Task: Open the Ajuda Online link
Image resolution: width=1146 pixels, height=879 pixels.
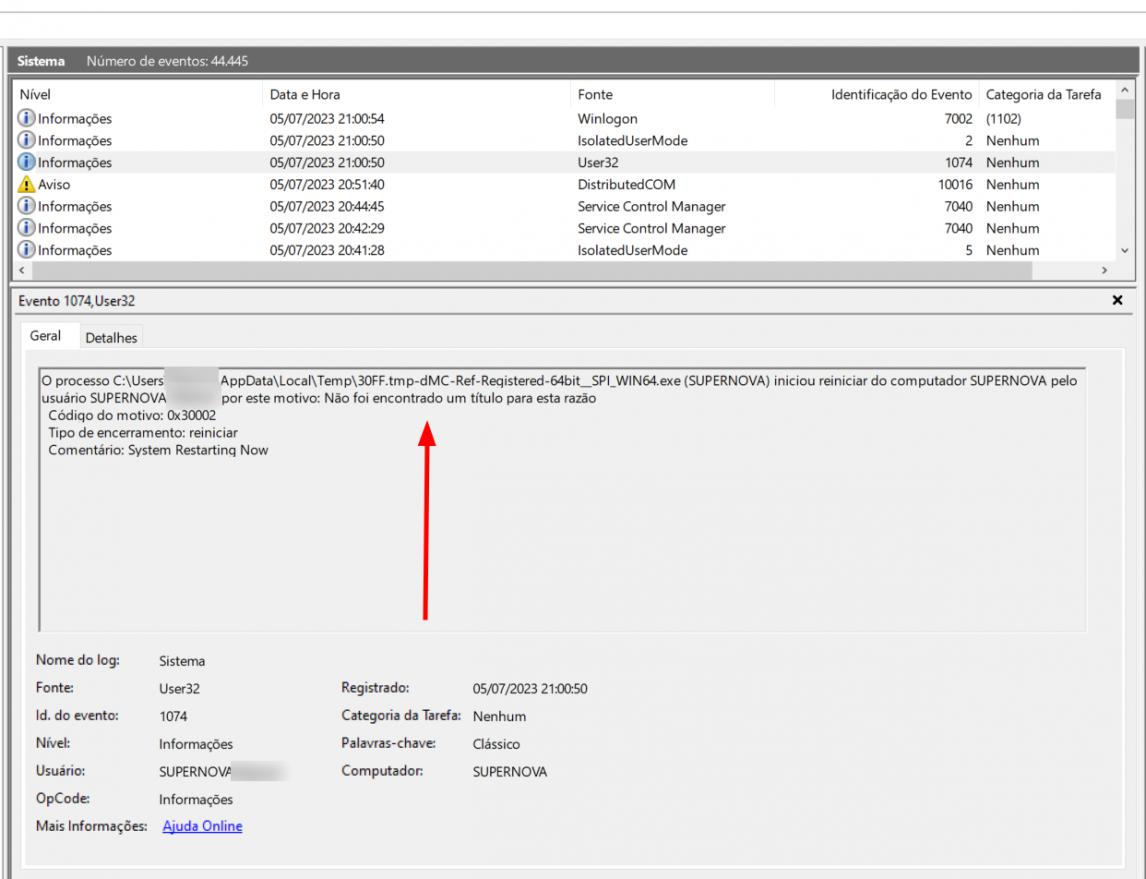Action: tap(202, 827)
